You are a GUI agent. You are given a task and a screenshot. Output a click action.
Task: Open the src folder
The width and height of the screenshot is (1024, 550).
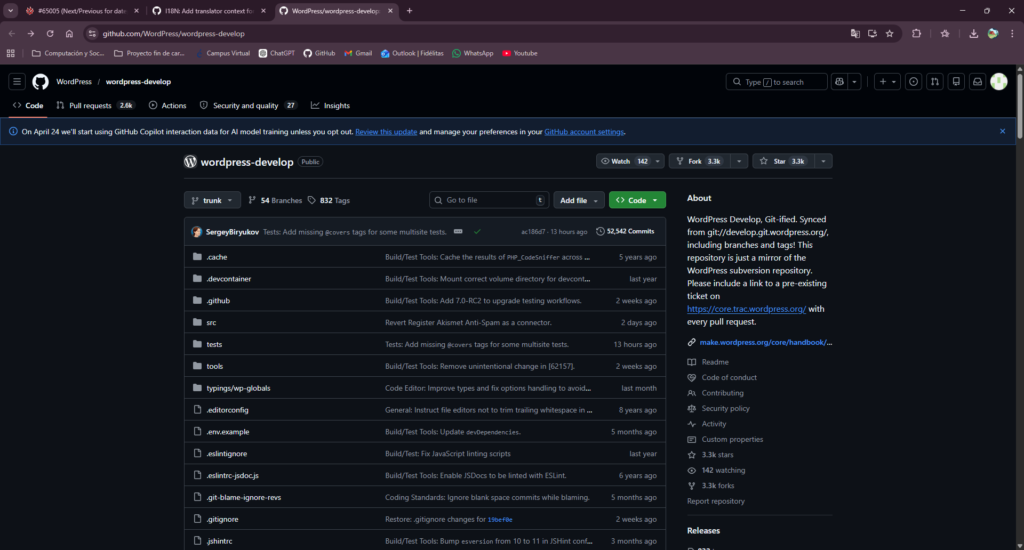coord(211,323)
